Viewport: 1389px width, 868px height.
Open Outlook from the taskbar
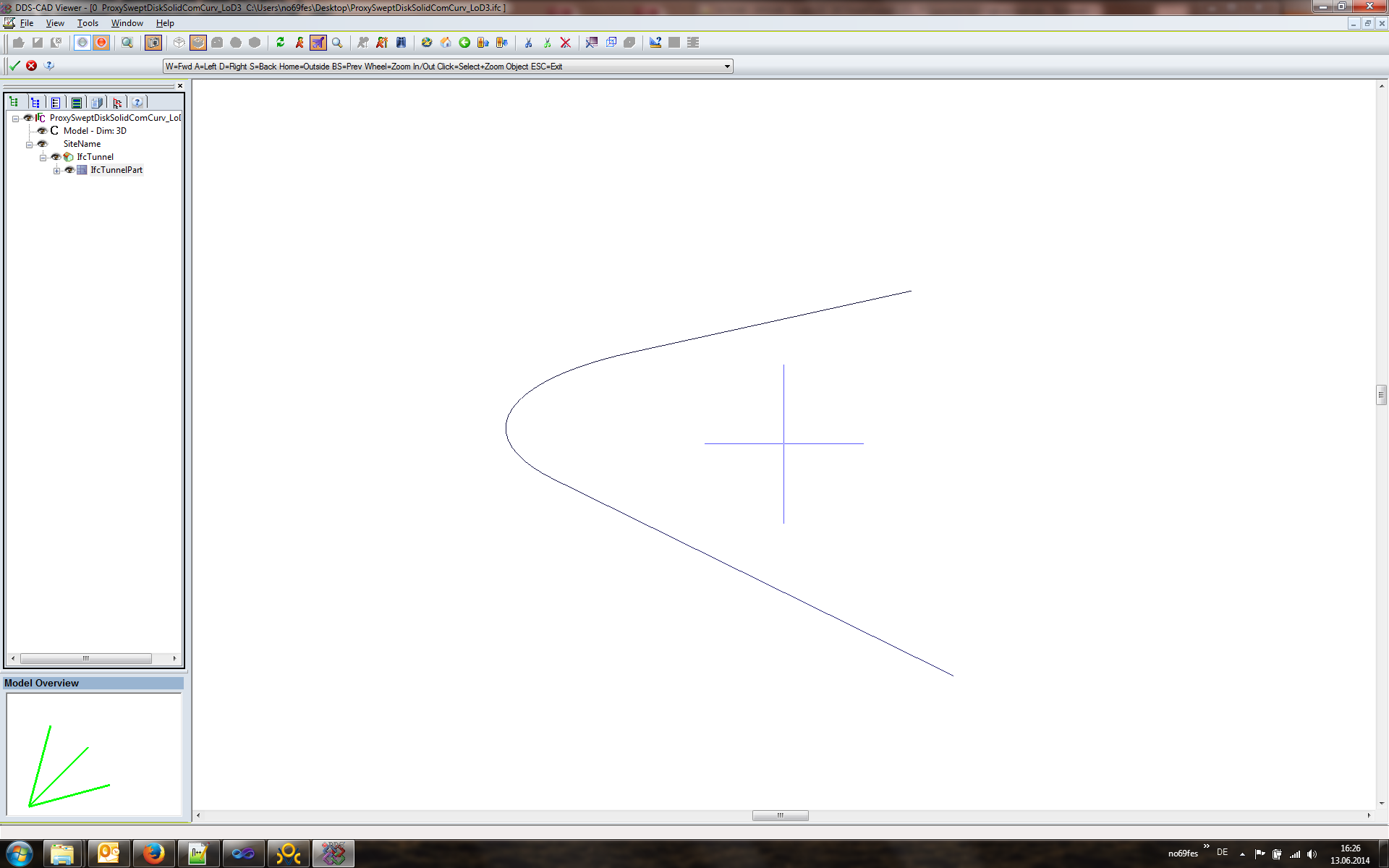point(109,854)
